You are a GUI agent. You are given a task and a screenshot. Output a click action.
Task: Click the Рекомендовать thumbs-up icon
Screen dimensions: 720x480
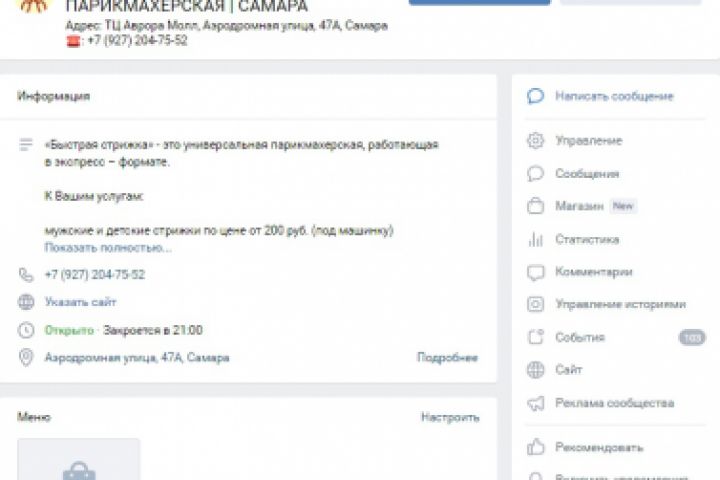tap(535, 447)
